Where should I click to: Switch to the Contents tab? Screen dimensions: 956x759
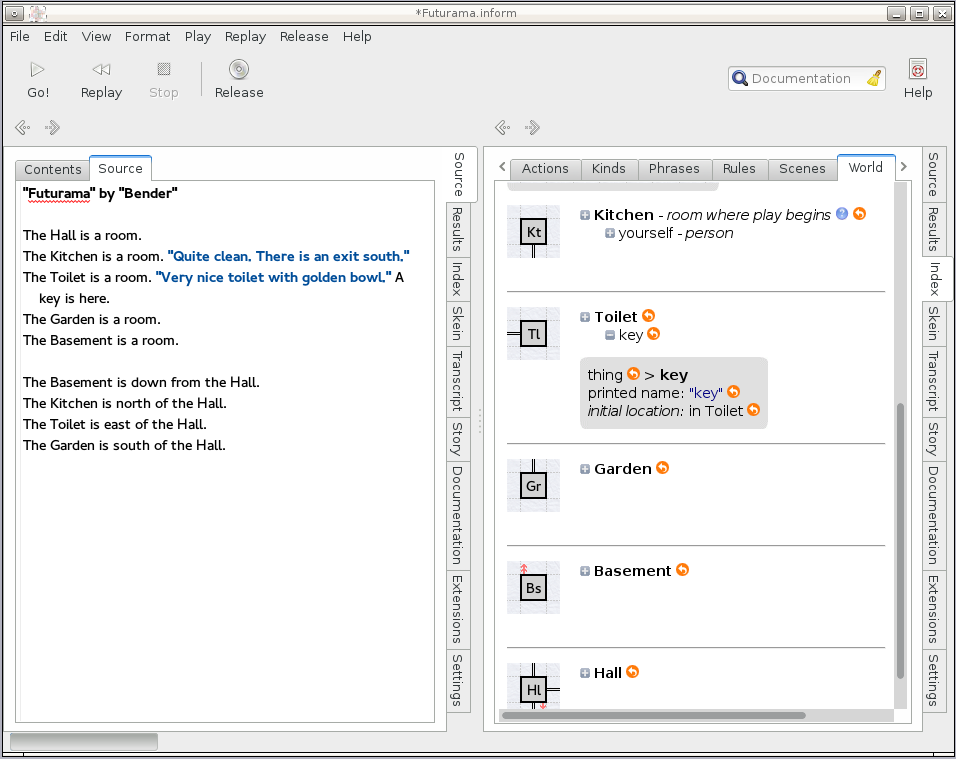(x=52, y=169)
